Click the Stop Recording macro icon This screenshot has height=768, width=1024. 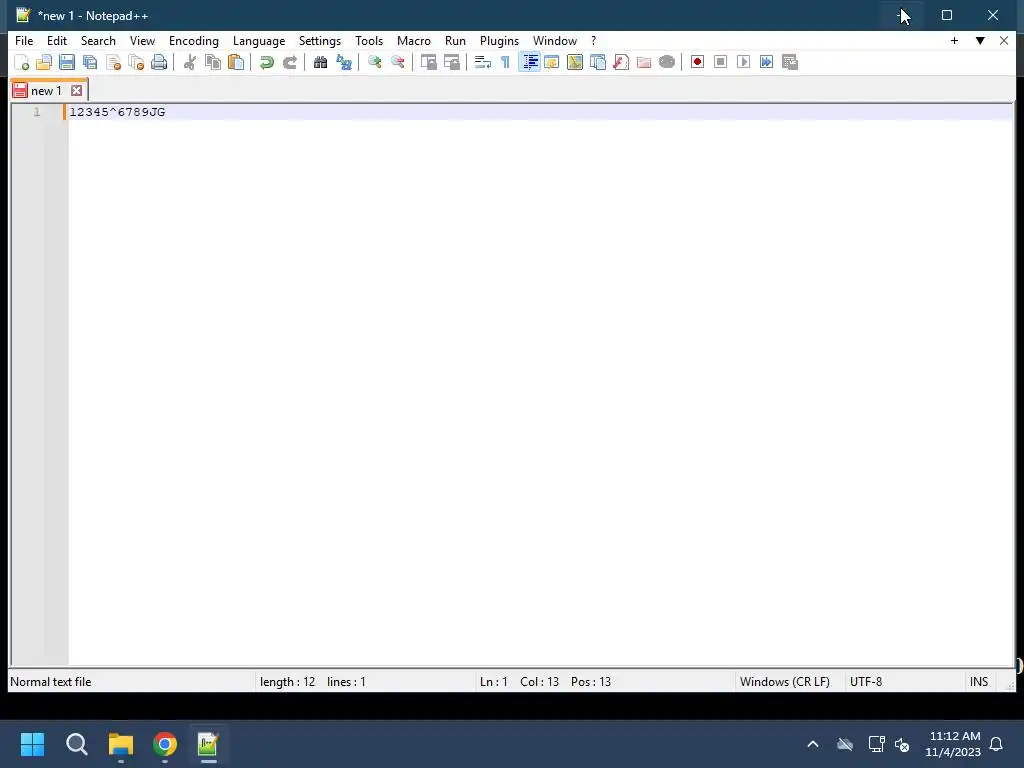720,62
